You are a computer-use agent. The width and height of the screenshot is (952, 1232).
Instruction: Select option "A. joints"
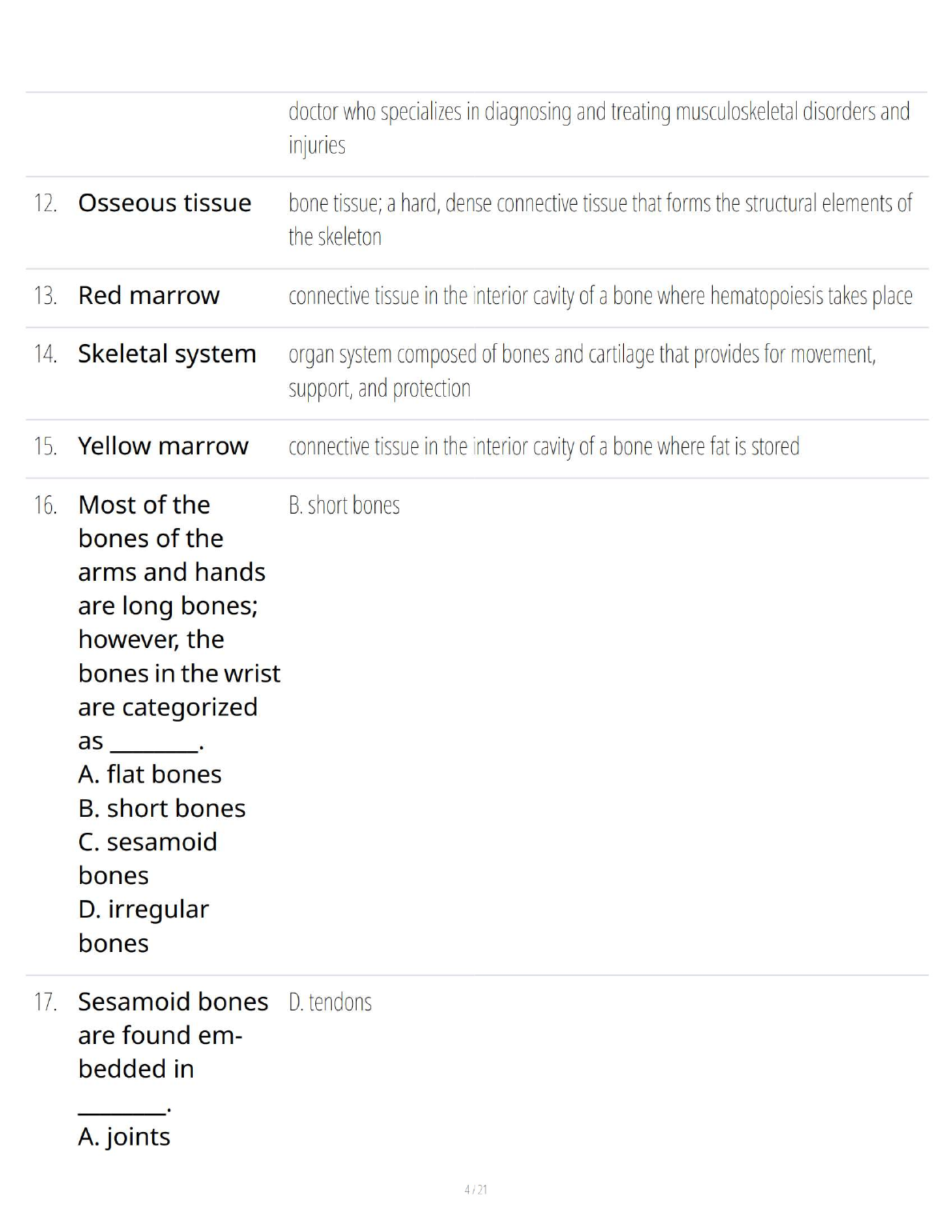(124, 1137)
